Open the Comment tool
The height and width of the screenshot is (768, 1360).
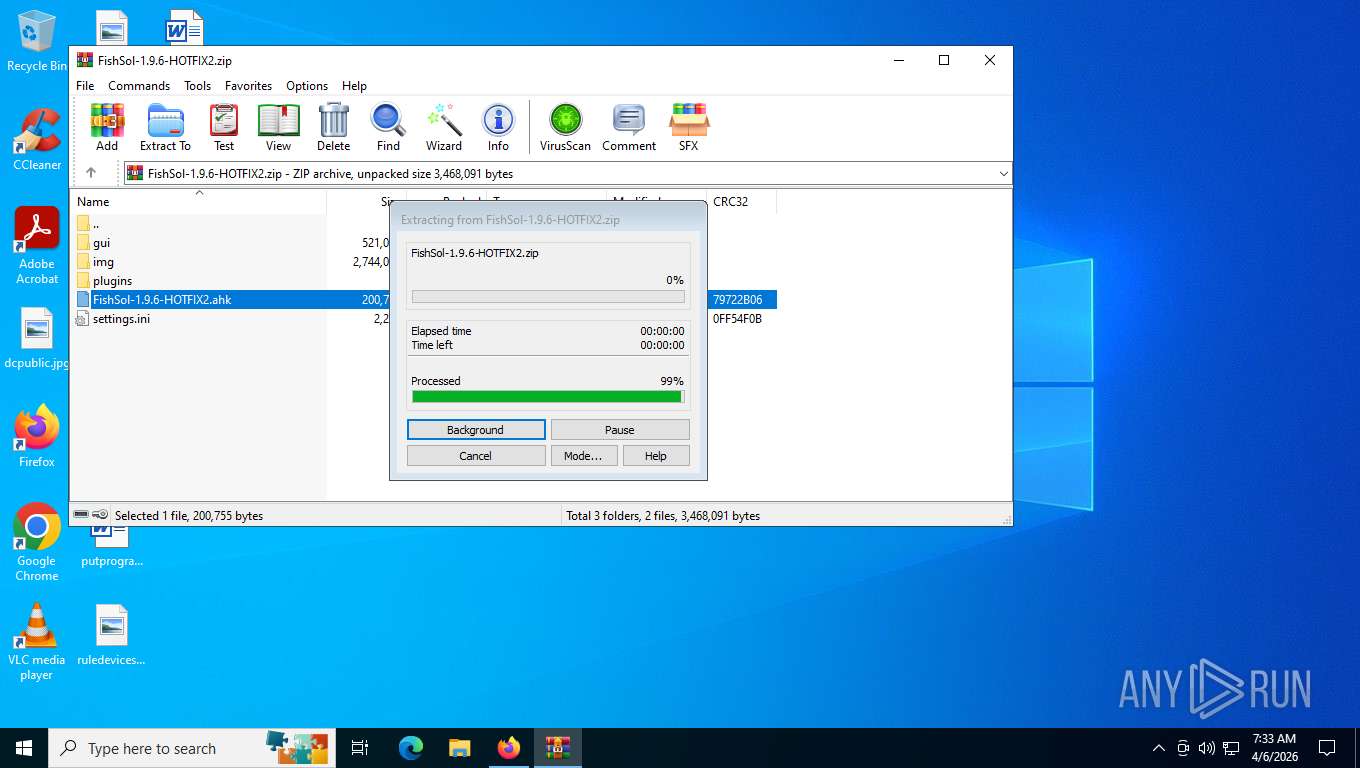point(629,127)
